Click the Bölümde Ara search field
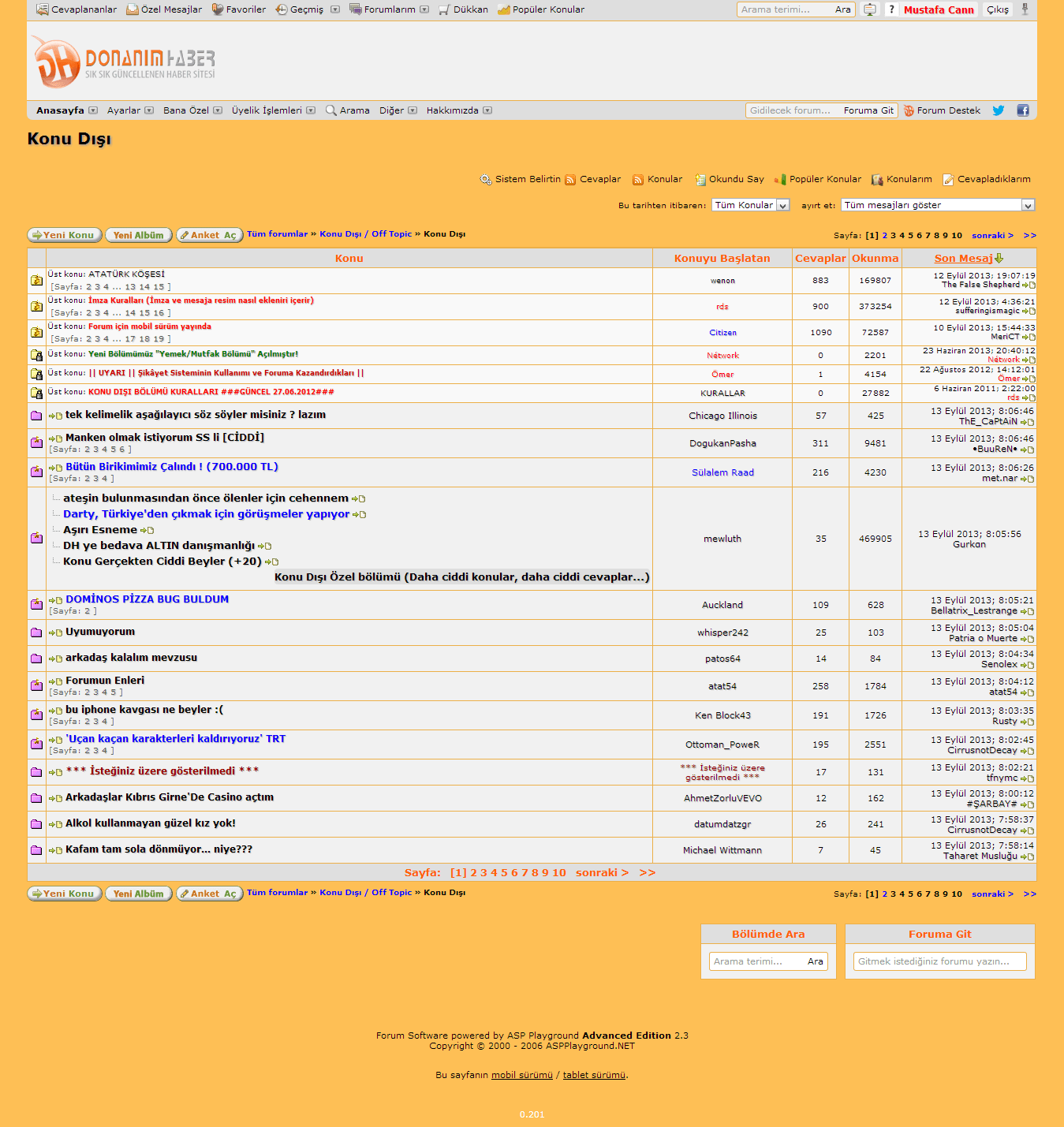The height and width of the screenshot is (1127, 1064). tap(756, 961)
